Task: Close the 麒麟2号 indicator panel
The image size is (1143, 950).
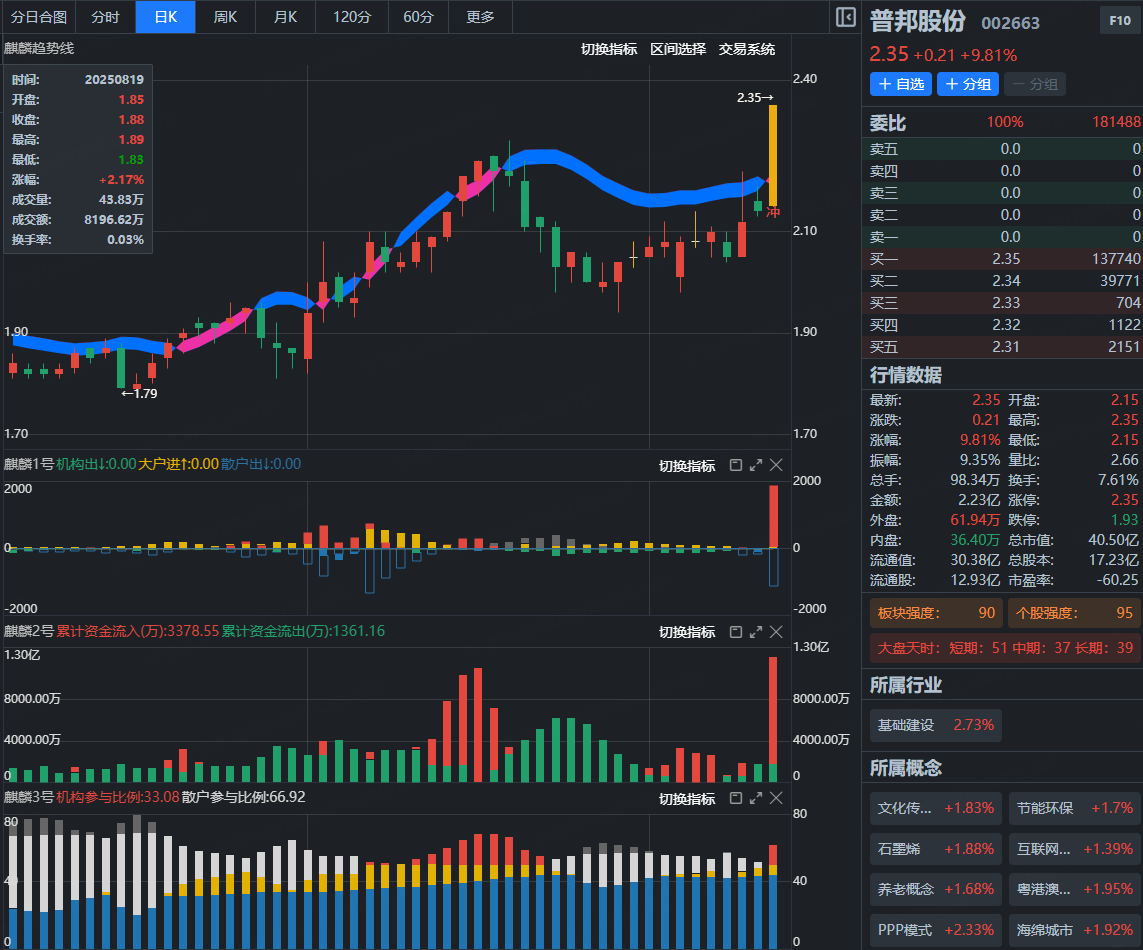Action: (776, 632)
